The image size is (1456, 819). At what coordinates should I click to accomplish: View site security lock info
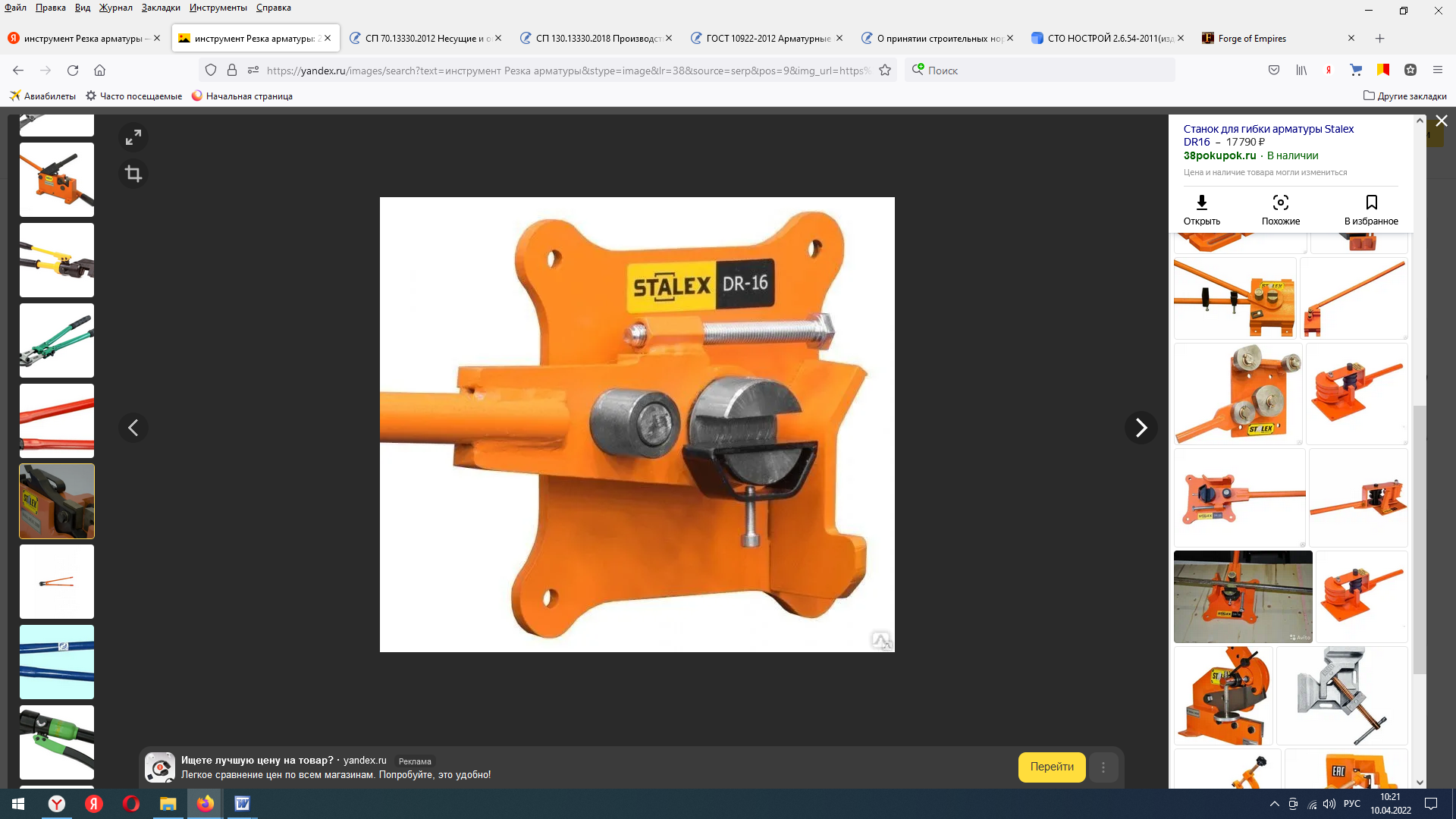point(232,71)
